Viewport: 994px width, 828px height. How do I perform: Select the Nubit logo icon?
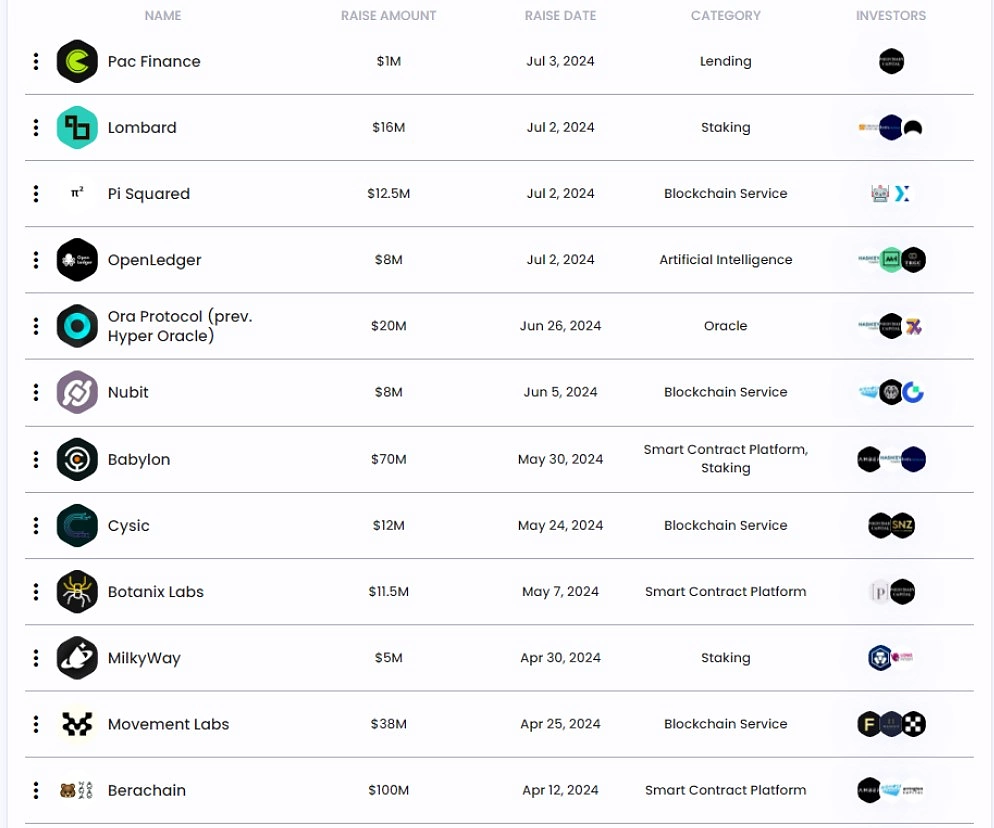[x=77, y=392]
